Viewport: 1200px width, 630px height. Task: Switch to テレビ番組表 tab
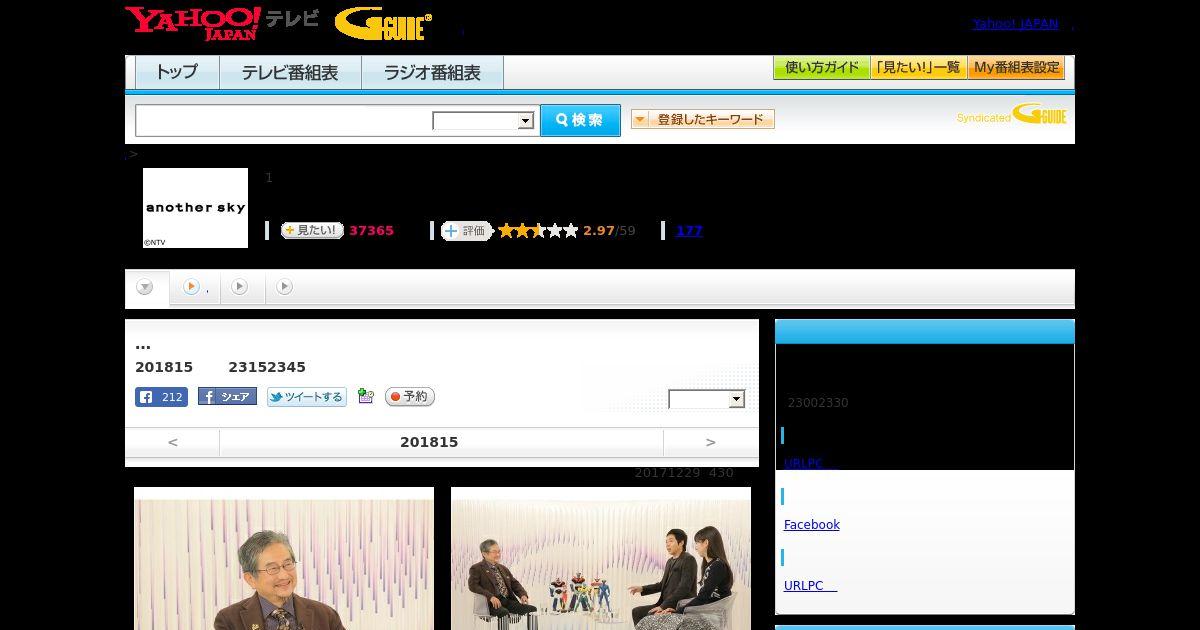pyautogui.click(x=290, y=72)
